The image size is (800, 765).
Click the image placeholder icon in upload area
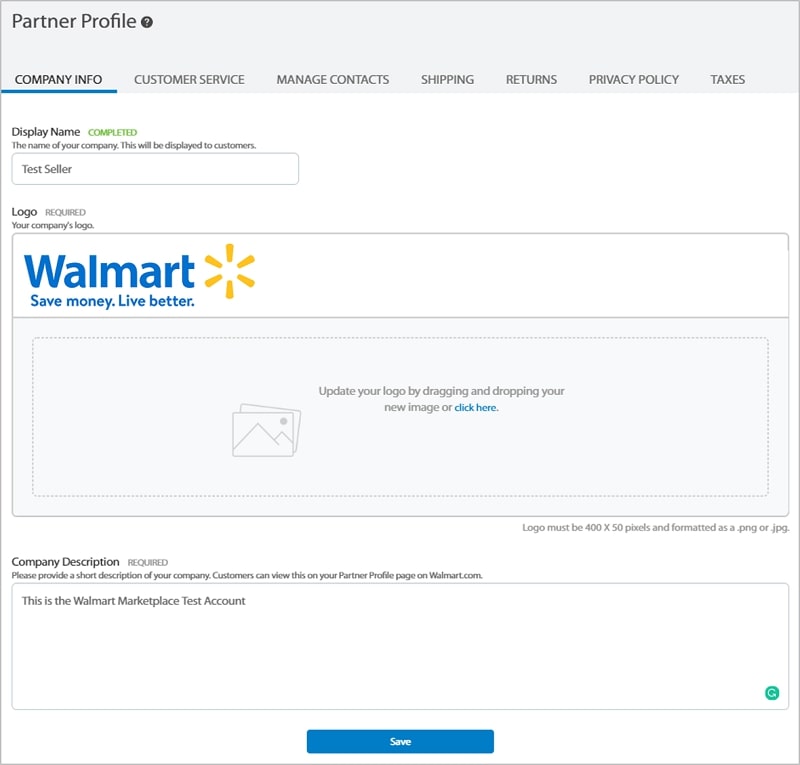click(x=266, y=430)
